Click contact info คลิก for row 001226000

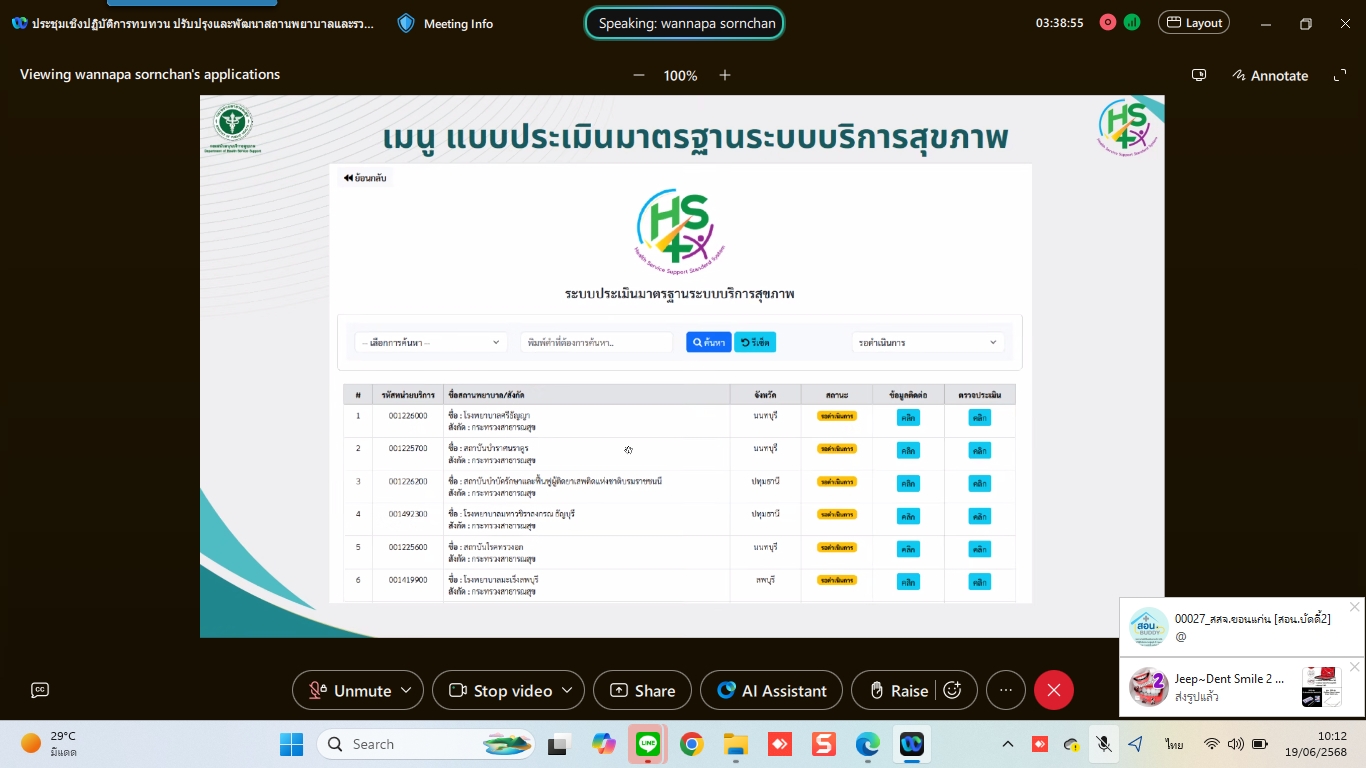coord(908,418)
